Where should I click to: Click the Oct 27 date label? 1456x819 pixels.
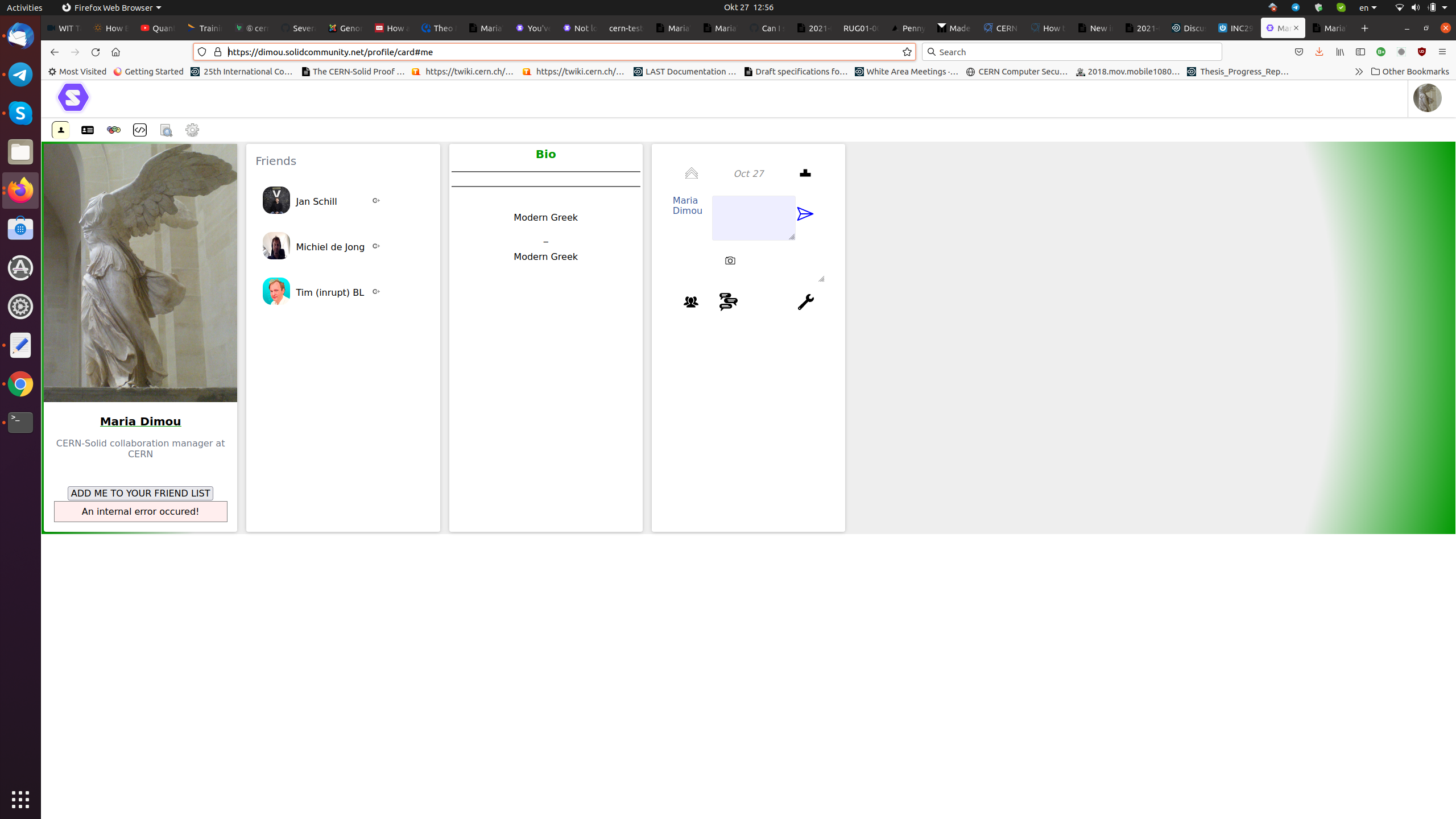coord(748,173)
